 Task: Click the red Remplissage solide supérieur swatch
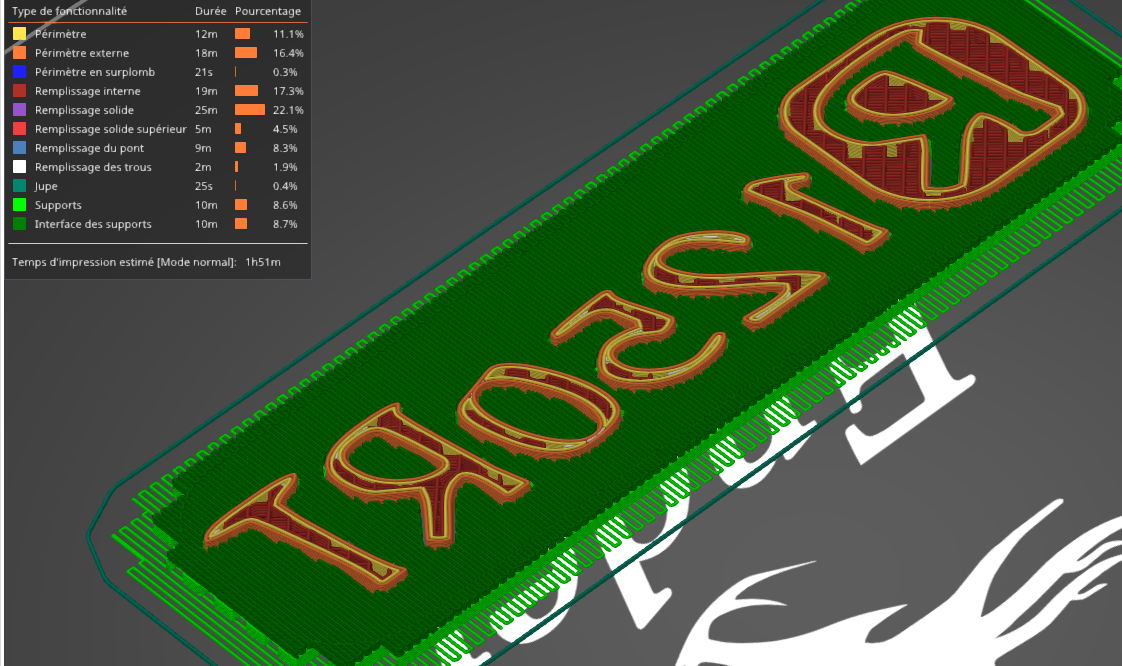tap(19, 129)
